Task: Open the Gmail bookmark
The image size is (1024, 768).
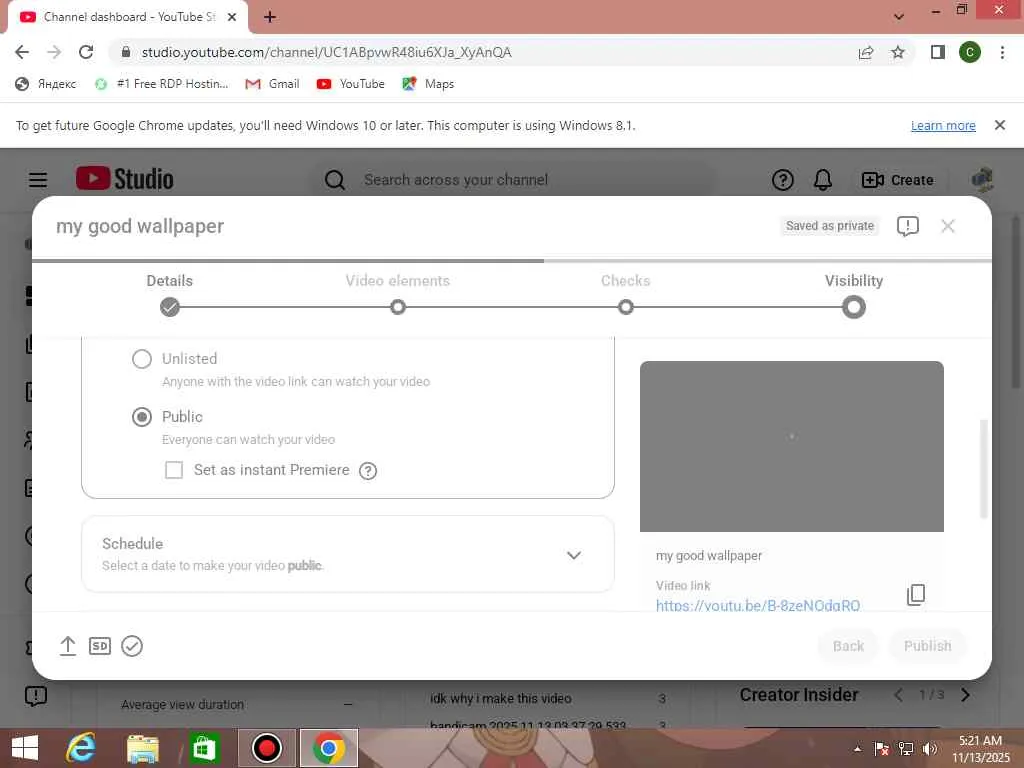Action: point(272,84)
